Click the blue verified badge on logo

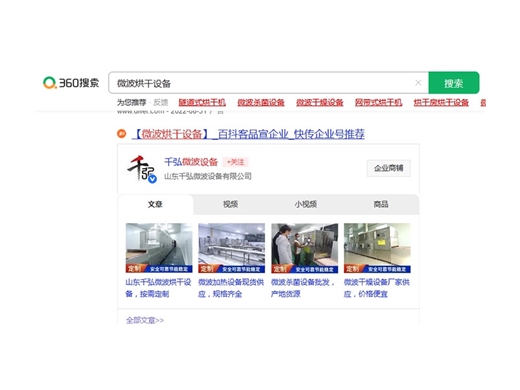click(x=152, y=179)
